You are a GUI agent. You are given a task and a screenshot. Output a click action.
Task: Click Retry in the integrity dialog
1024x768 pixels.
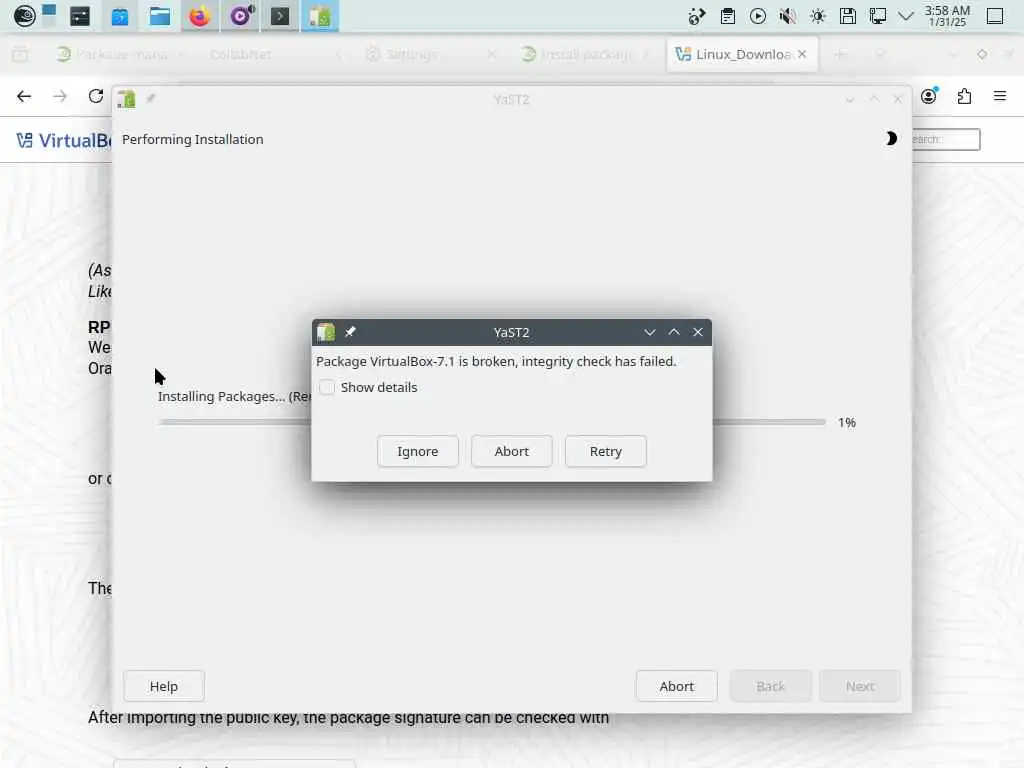[606, 451]
